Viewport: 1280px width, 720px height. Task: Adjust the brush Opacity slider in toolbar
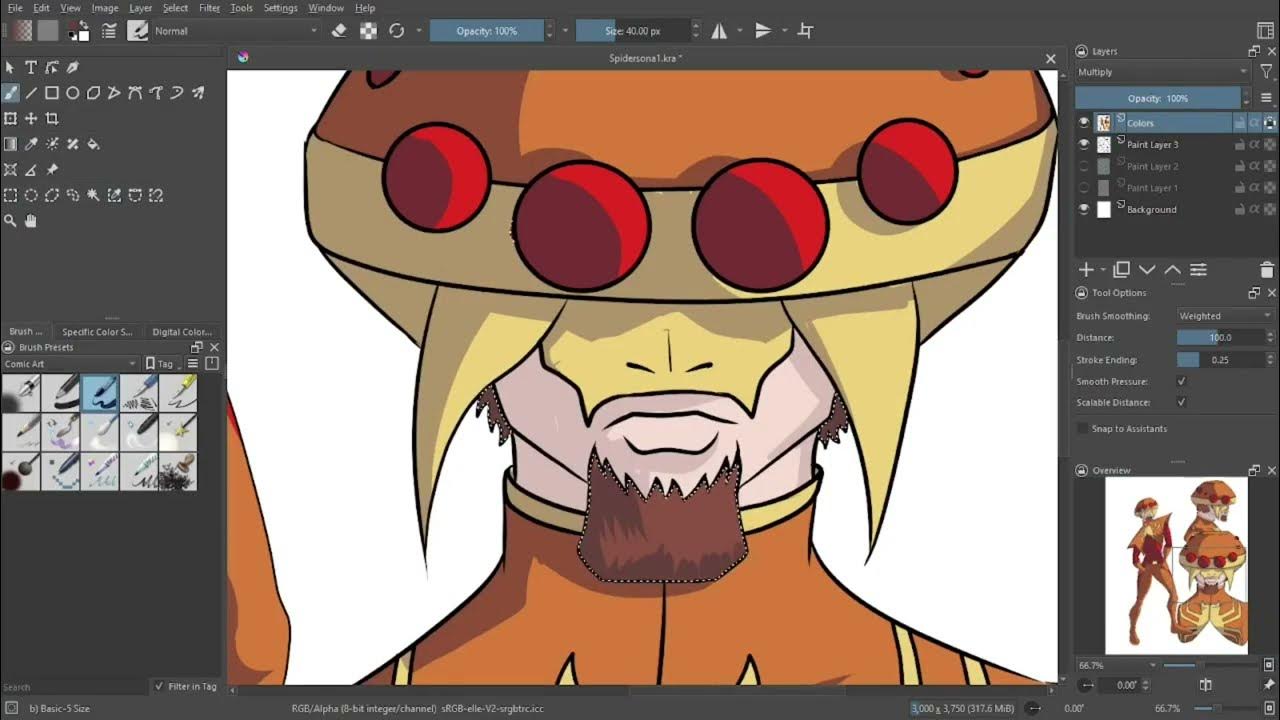[487, 31]
